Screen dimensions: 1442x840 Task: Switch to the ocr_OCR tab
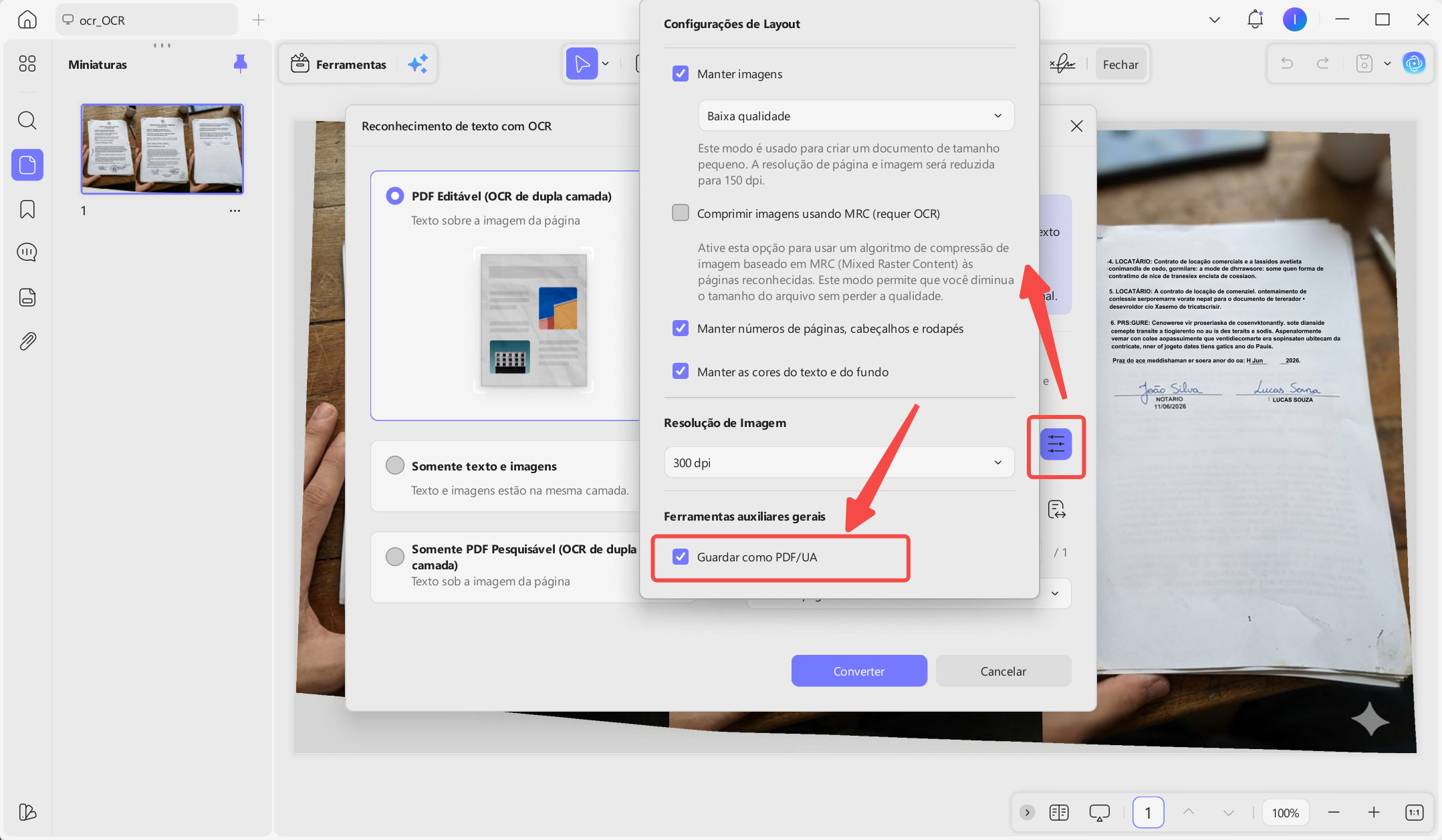point(146,20)
